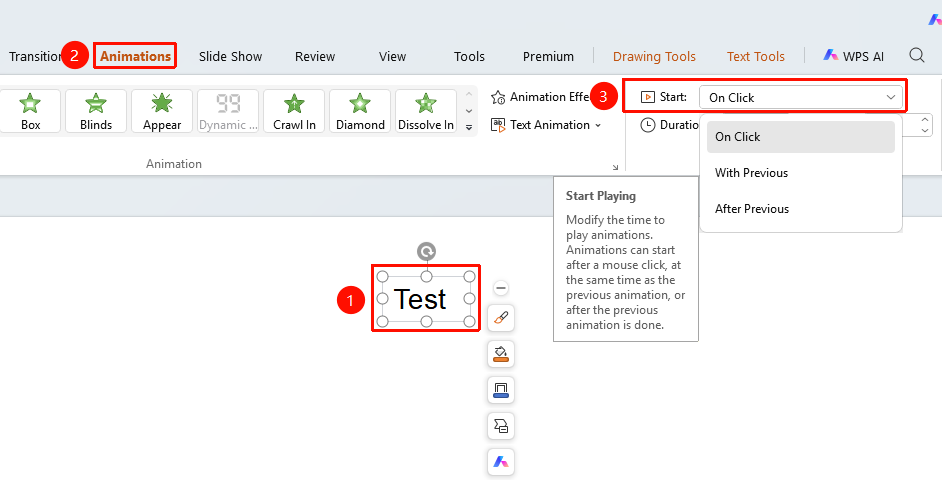
Task: Click the search magnifier icon
Action: tap(917, 55)
